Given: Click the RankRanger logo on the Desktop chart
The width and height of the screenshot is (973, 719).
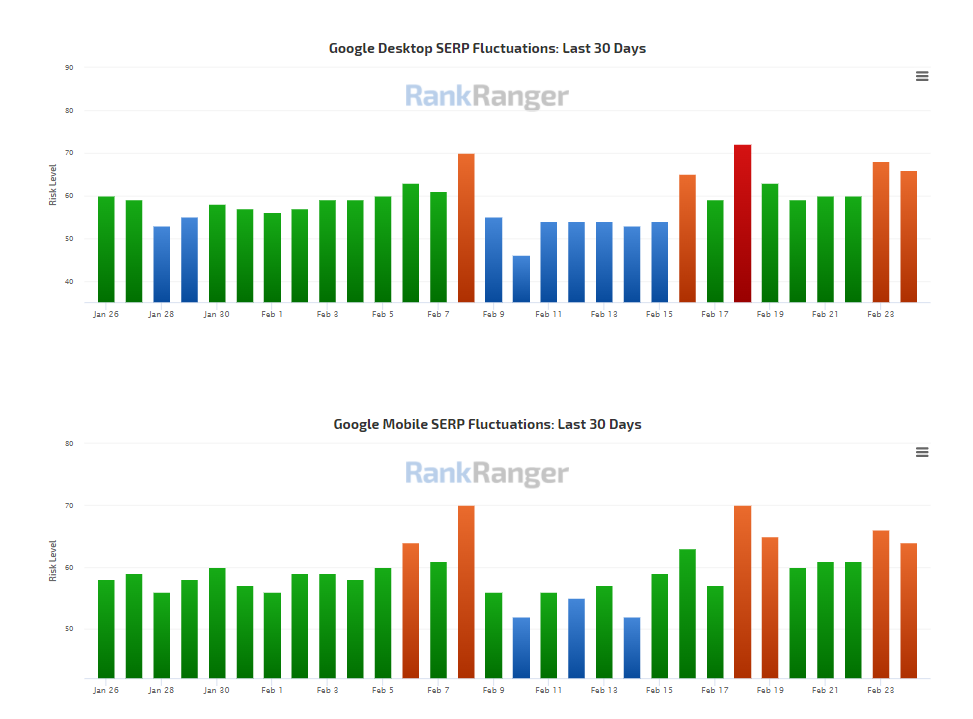Looking at the screenshot, I should 487,97.
